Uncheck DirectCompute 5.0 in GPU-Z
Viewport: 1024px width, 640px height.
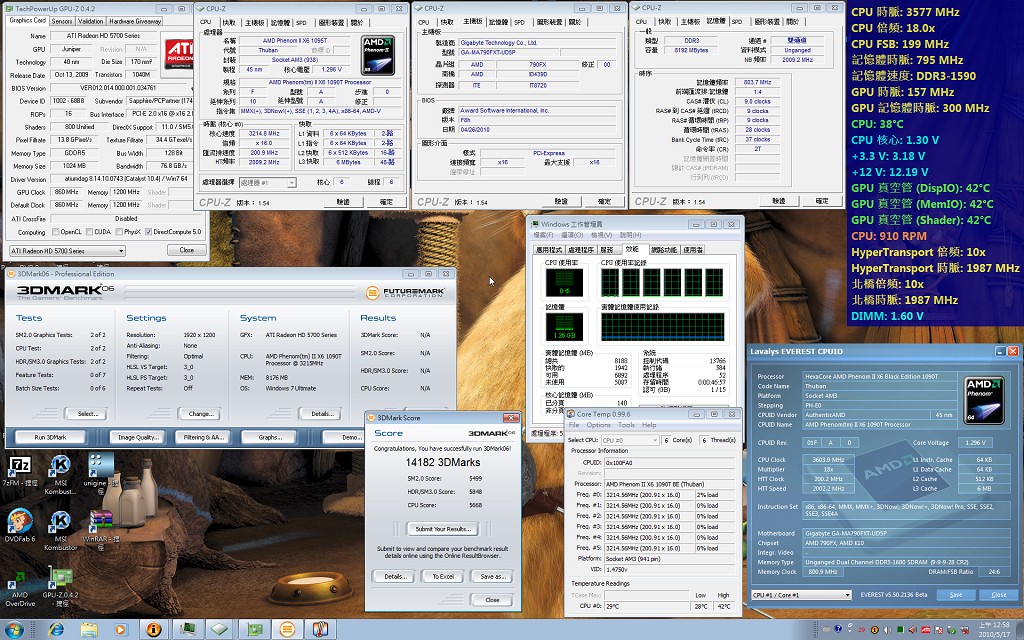(148, 232)
